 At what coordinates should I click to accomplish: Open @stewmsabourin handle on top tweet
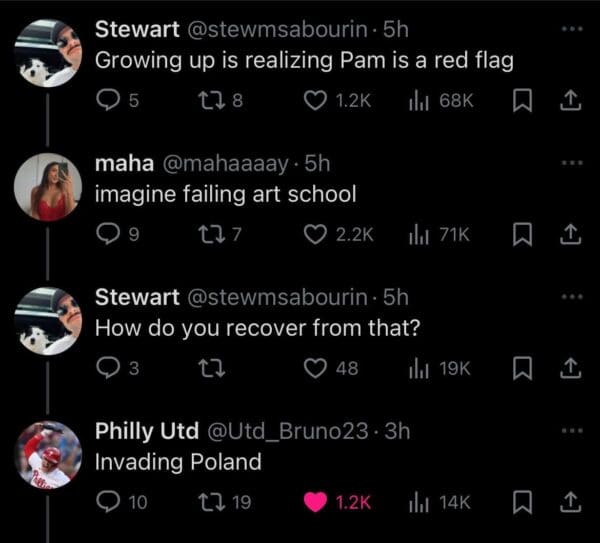pyautogui.click(x=277, y=29)
